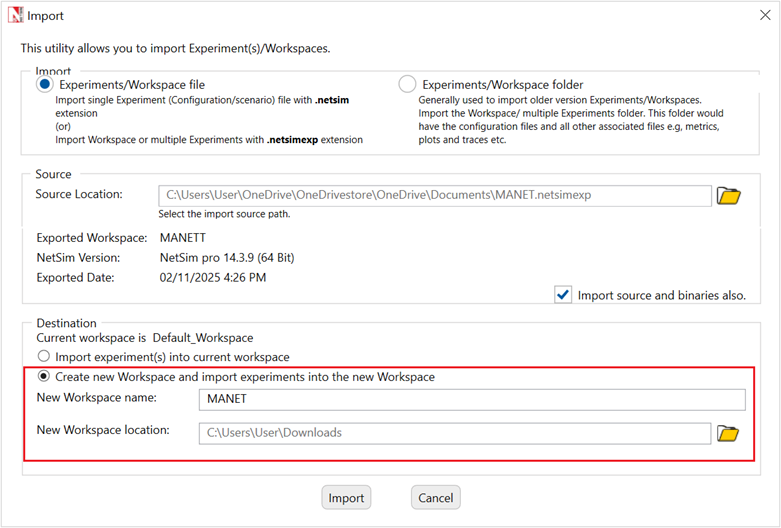Click the 'New Workspace name:' label
This screenshot has width=781, height=528.
coord(97,397)
